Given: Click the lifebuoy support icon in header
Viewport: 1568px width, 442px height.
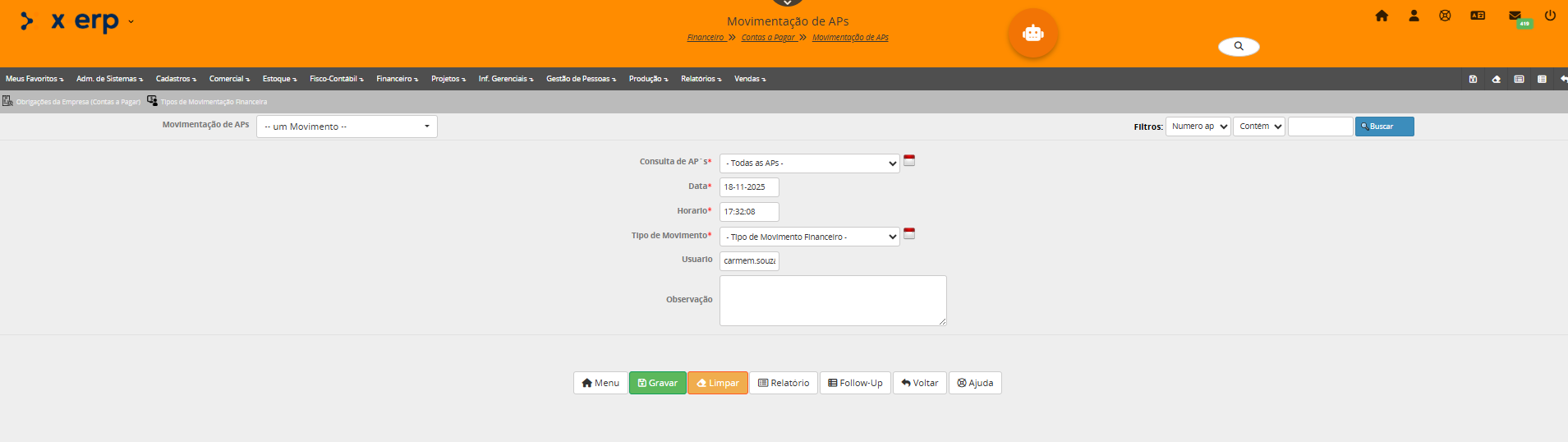Looking at the screenshot, I should pyautogui.click(x=1445, y=16).
